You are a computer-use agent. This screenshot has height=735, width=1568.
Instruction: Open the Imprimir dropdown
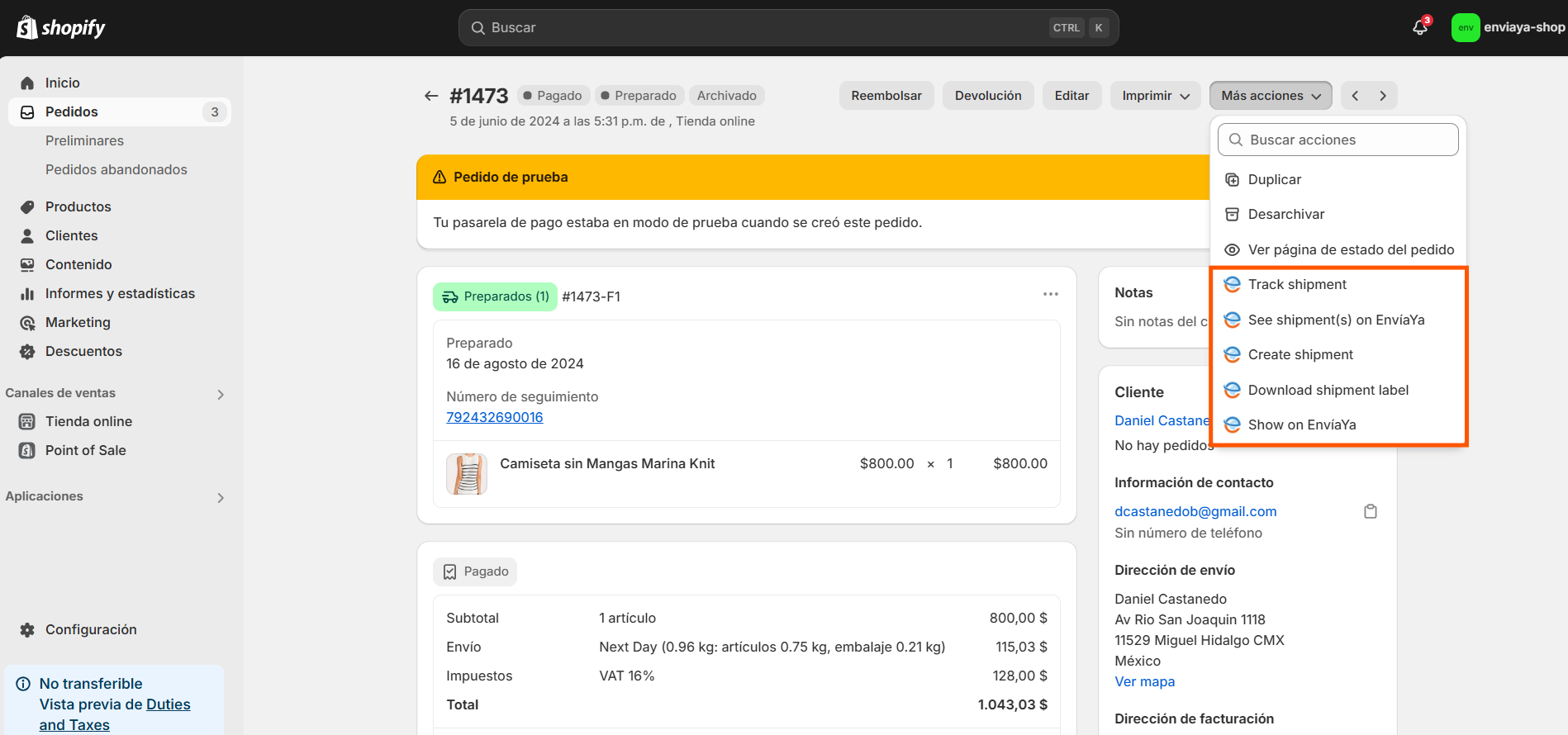[x=1155, y=96]
